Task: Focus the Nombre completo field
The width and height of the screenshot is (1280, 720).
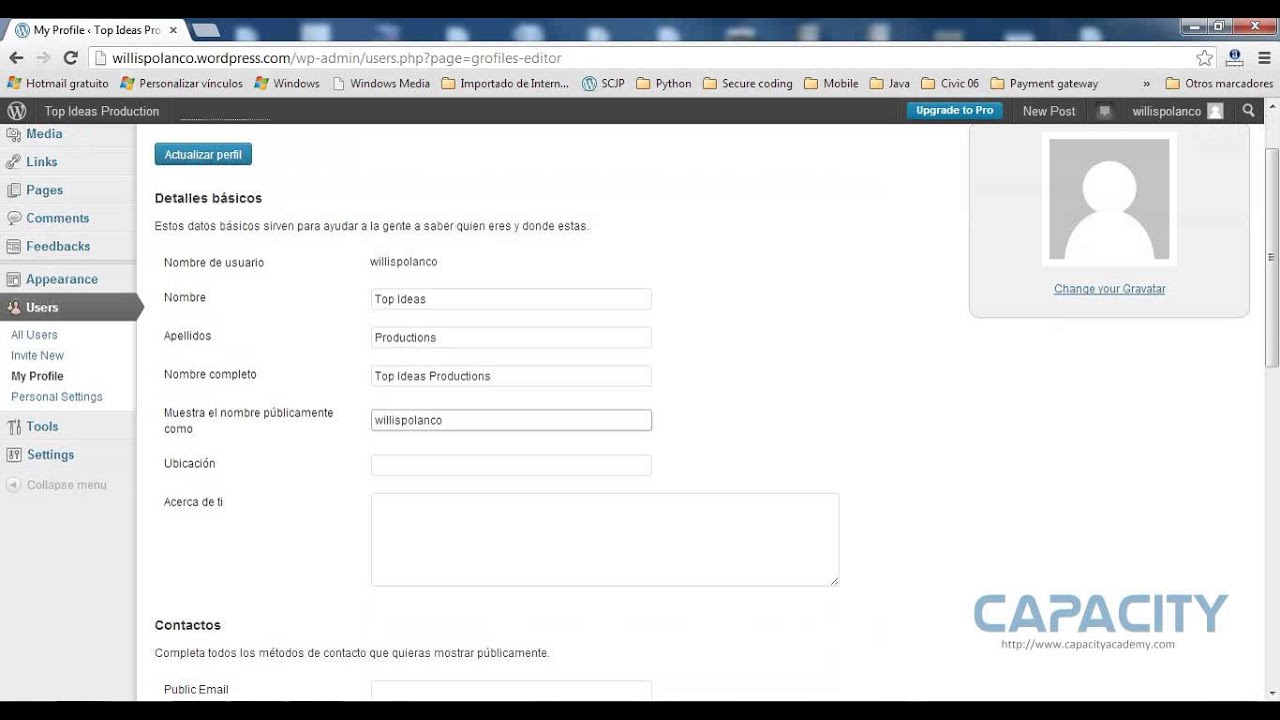Action: pyautogui.click(x=511, y=377)
